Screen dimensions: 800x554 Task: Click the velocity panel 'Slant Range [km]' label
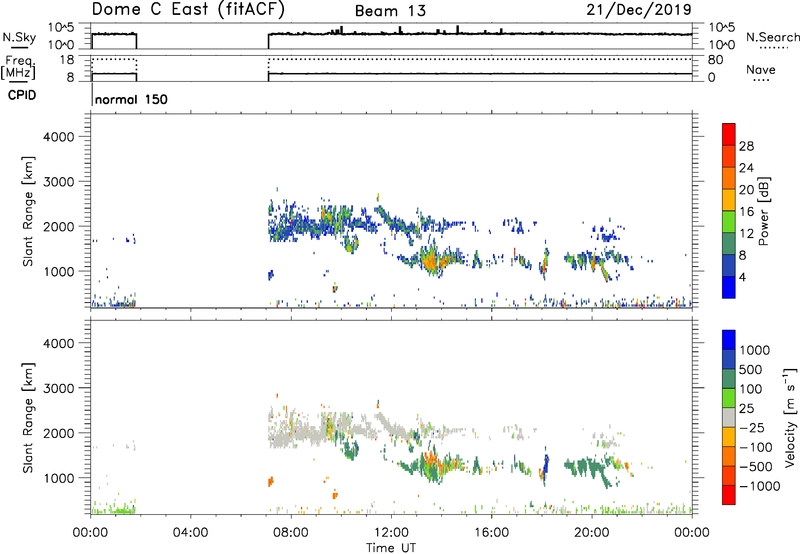[x=28, y=418]
